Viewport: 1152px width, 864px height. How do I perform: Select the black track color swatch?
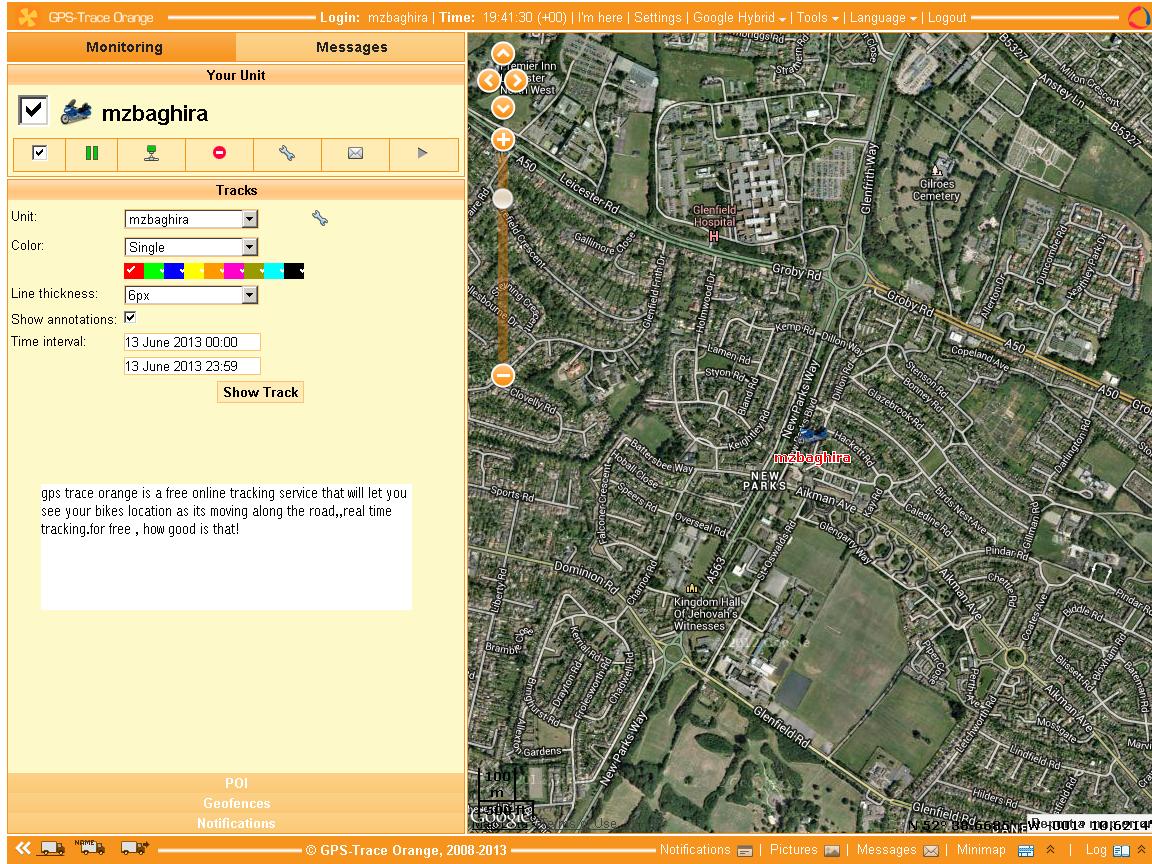point(294,271)
